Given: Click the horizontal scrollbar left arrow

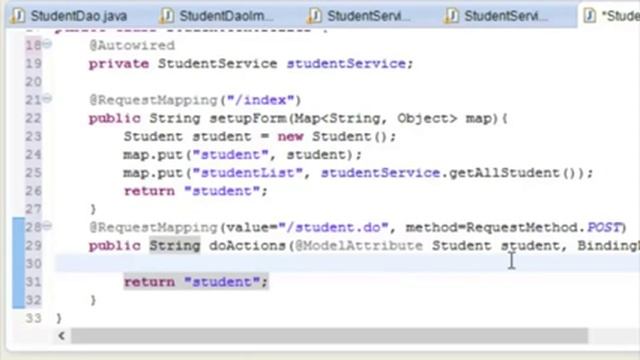Looking at the screenshot, I should [62, 336].
